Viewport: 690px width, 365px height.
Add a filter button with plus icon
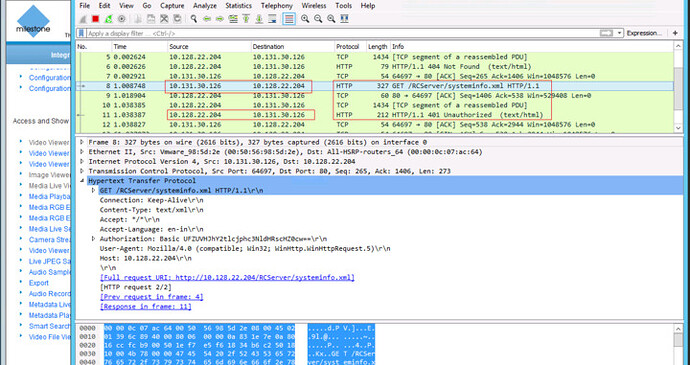pyautogui.click(x=675, y=33)
